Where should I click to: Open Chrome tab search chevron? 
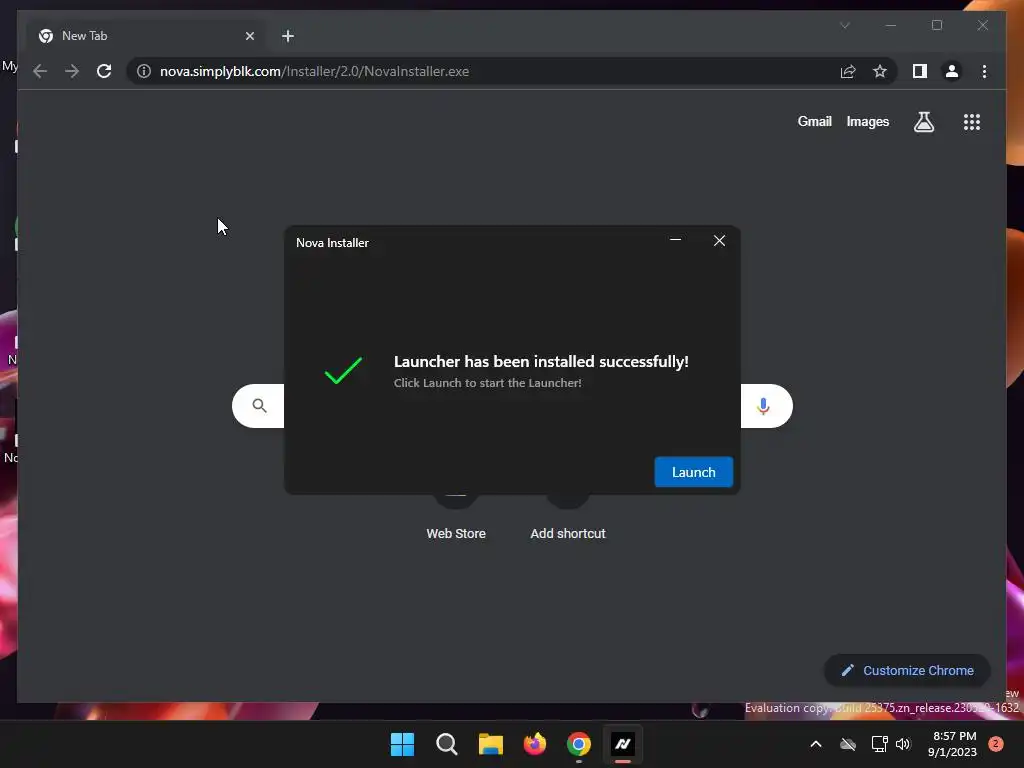click(844, 25)
